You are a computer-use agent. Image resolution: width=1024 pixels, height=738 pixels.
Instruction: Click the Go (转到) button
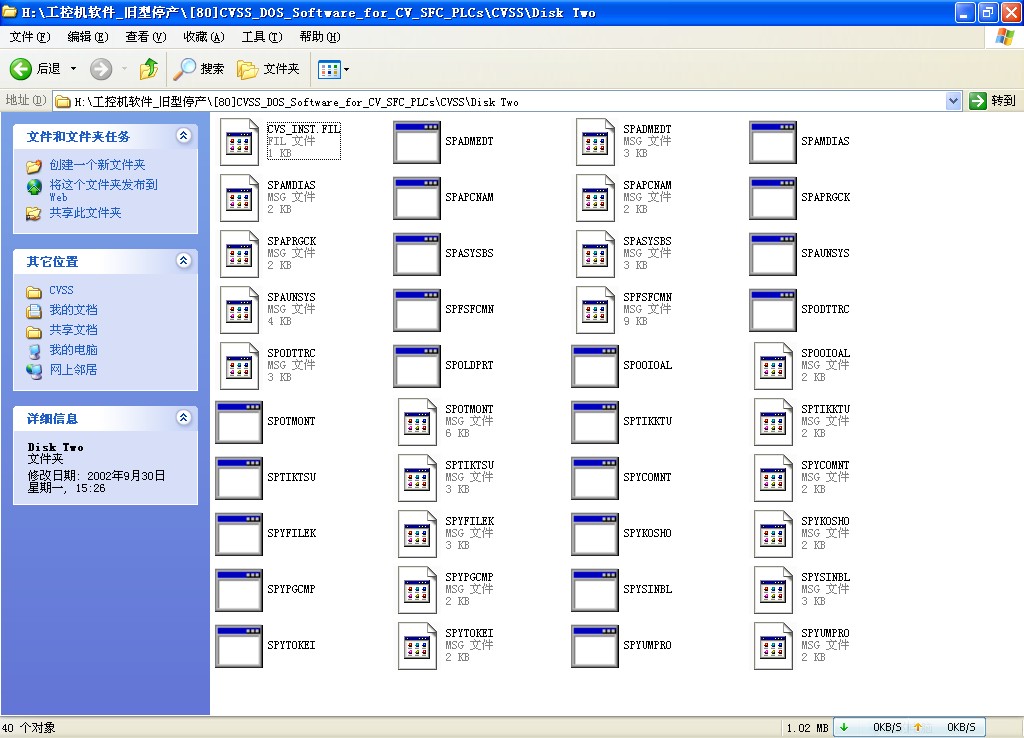992,101
